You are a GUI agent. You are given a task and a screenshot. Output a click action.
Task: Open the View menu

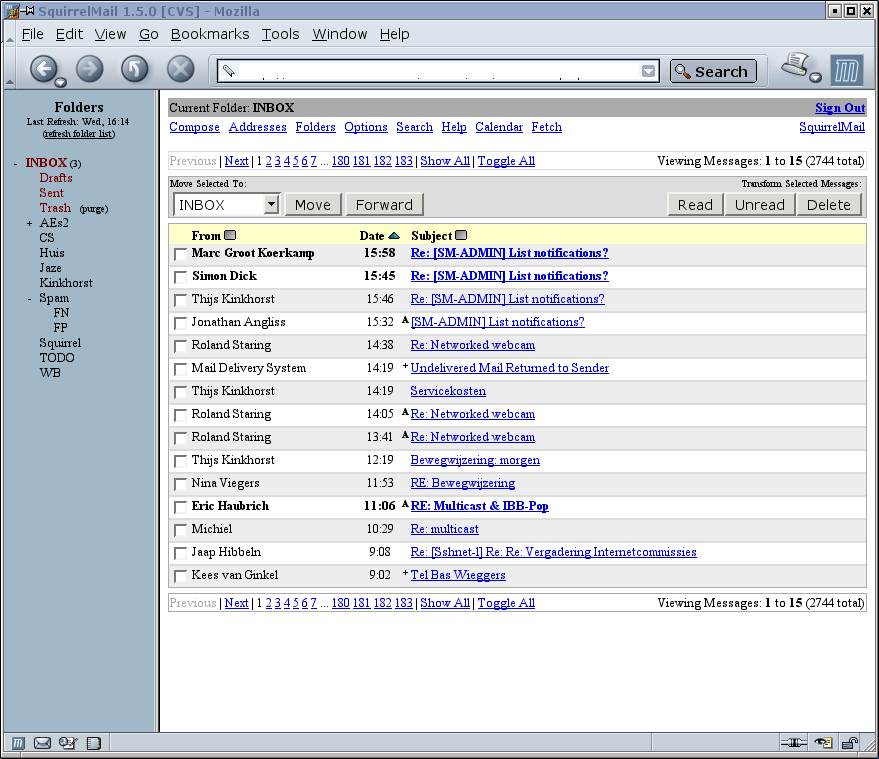(110, 34)
